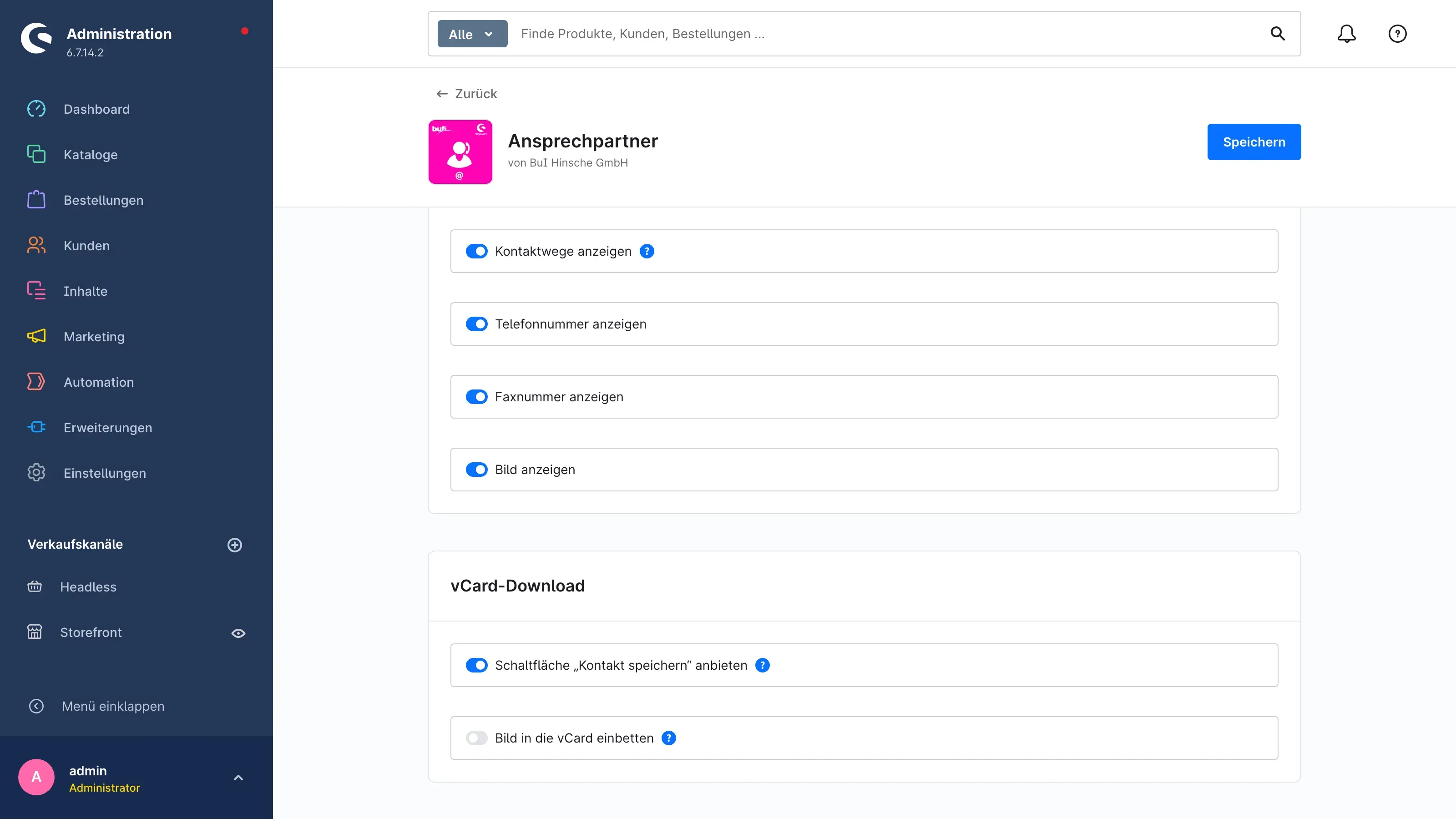1456x819 pixels.
Task: Show help for Kontaktwege anzeigen
Action: tap(647, 251)
